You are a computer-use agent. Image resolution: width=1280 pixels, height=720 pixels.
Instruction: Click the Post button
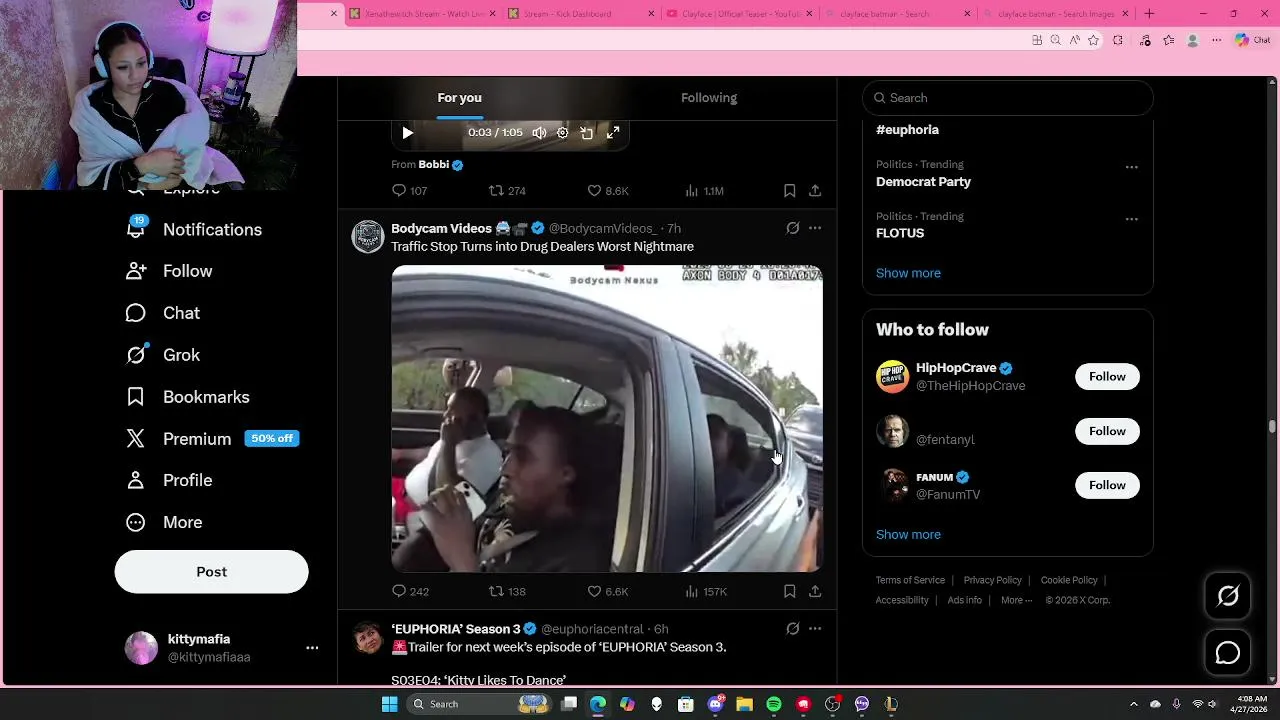211,571
